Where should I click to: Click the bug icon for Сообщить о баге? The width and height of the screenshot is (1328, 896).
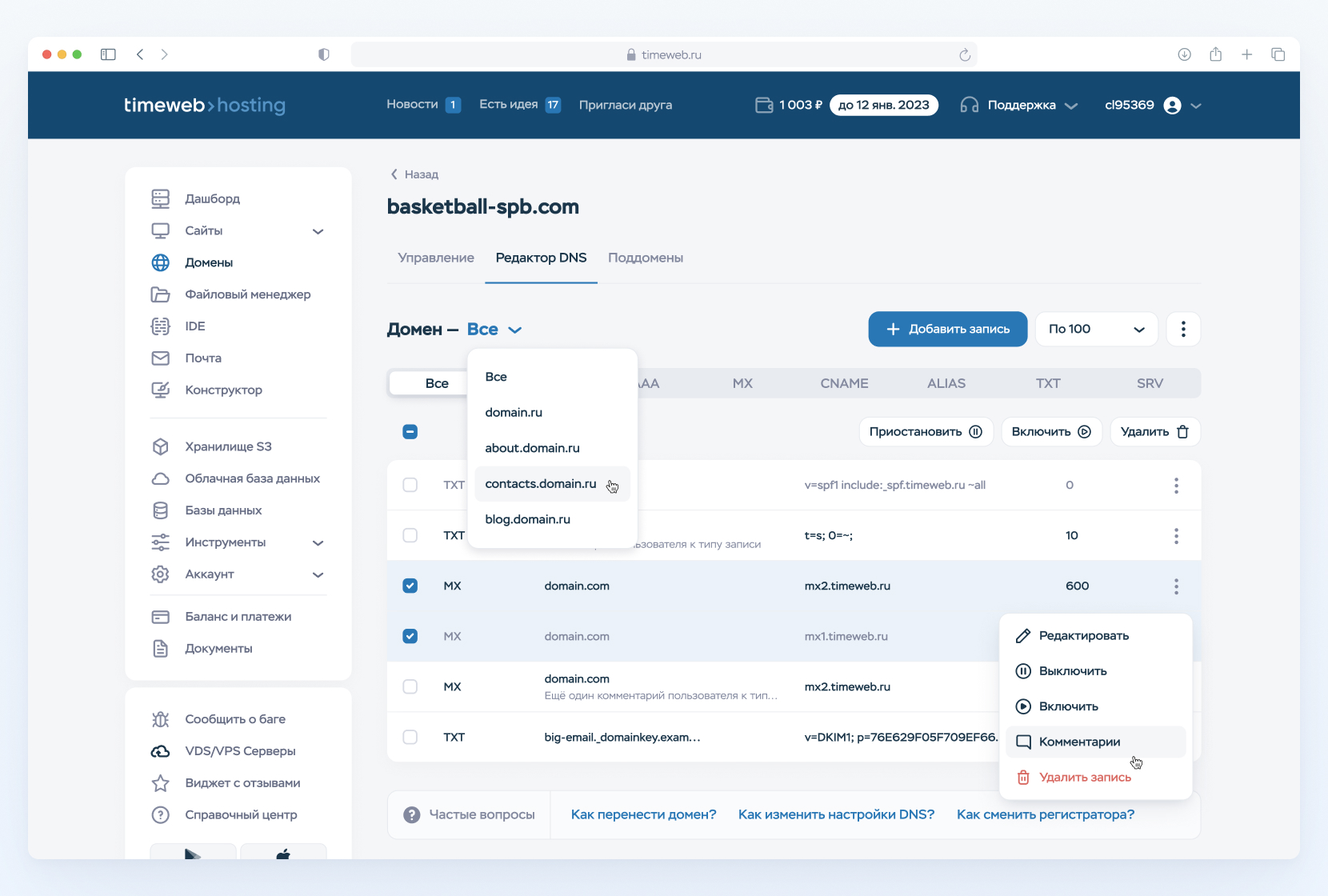[161, 719]
